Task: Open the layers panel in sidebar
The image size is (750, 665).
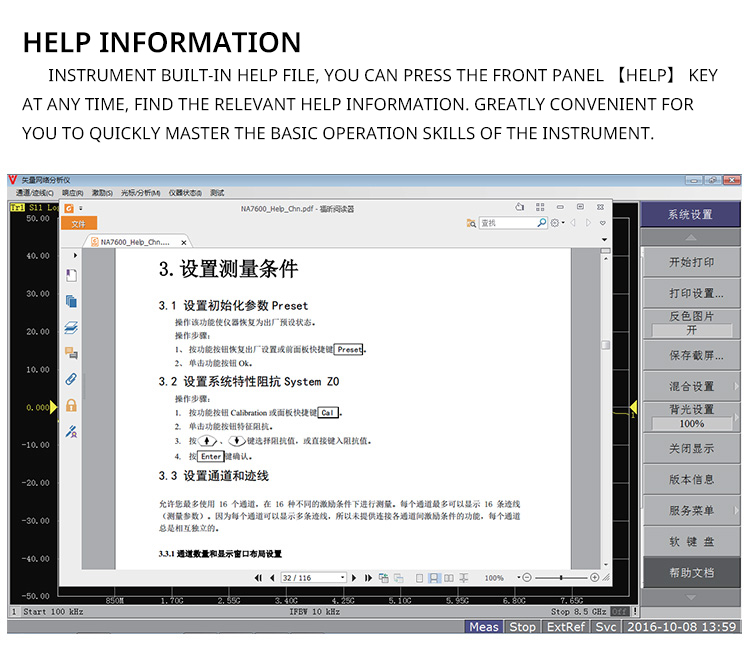Action: point(71,327)
